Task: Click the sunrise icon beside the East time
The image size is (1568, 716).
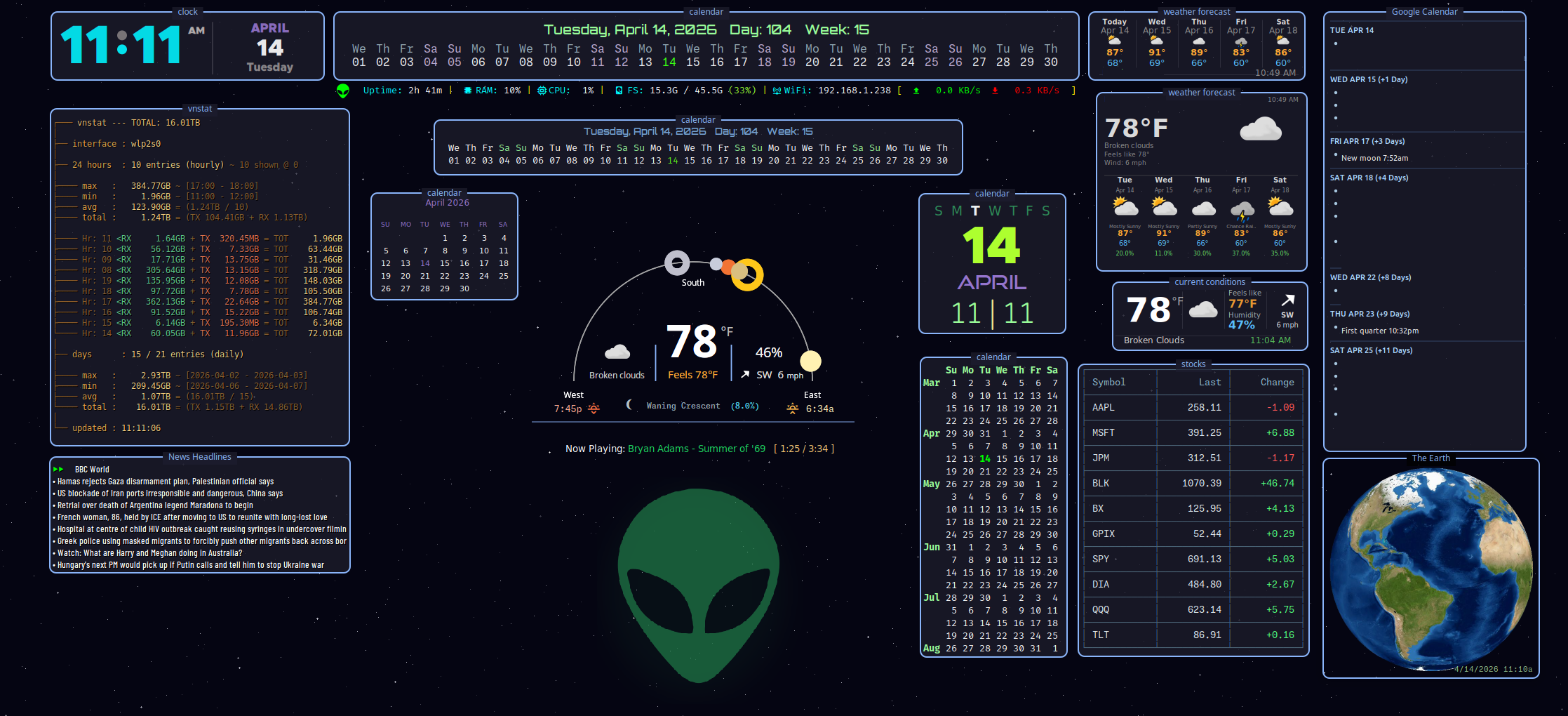Action: [791, 406]
